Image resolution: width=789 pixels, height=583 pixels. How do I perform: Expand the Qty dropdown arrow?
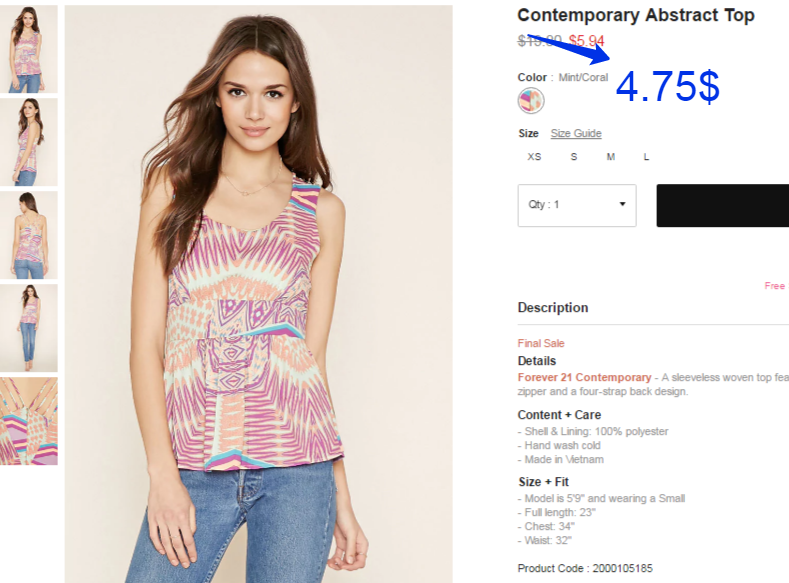coord(622,204)
